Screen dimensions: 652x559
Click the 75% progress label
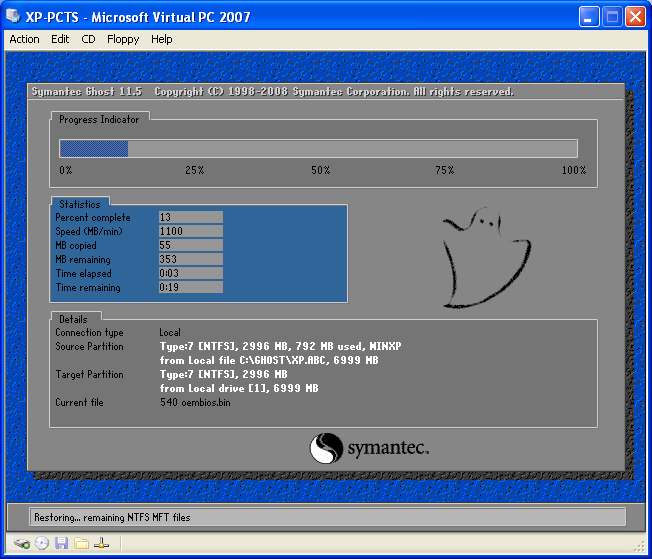[445, 170]
